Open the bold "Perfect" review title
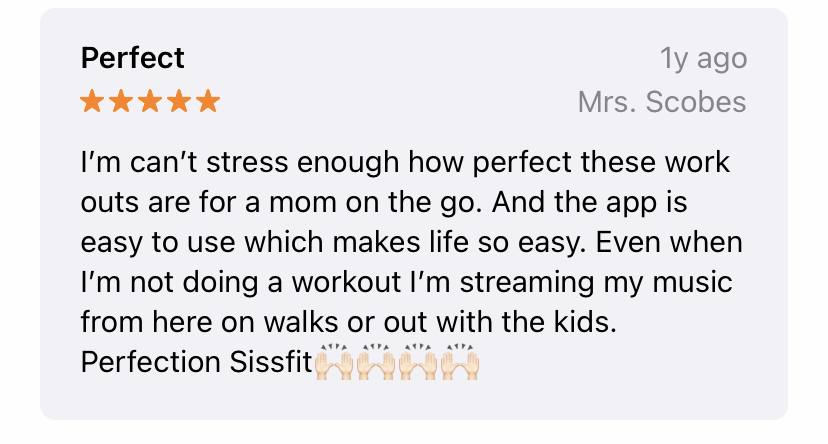This screenshot has height=444, width=828. (x=133, y=58)
